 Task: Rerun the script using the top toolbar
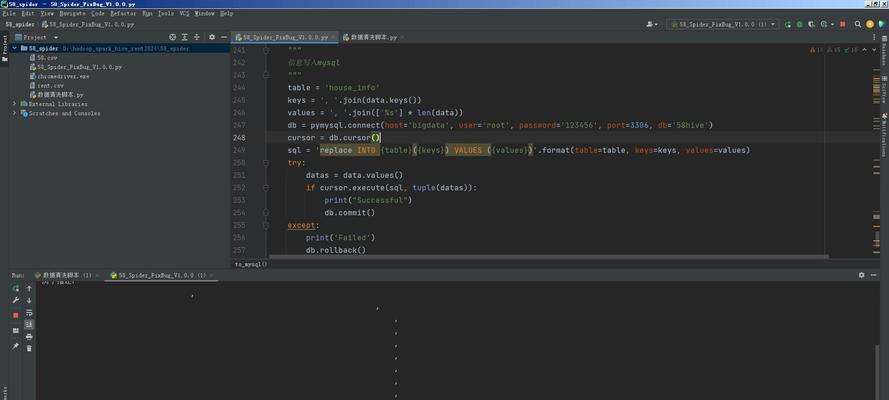point(788,24)
